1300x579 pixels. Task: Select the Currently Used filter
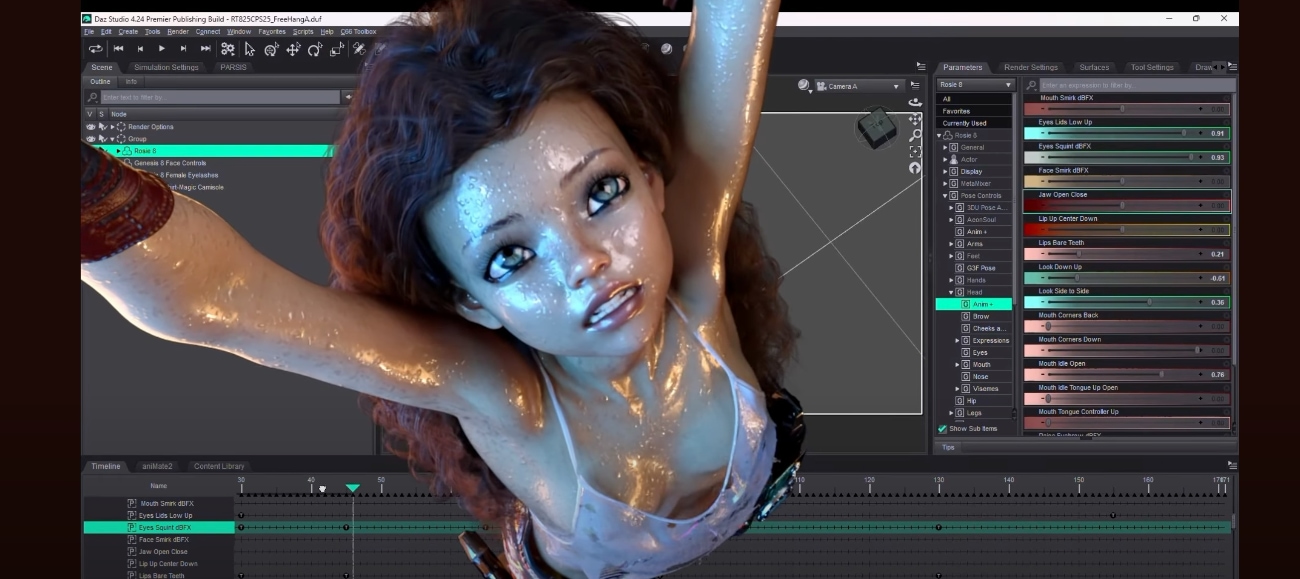click(x=975, y=123)
